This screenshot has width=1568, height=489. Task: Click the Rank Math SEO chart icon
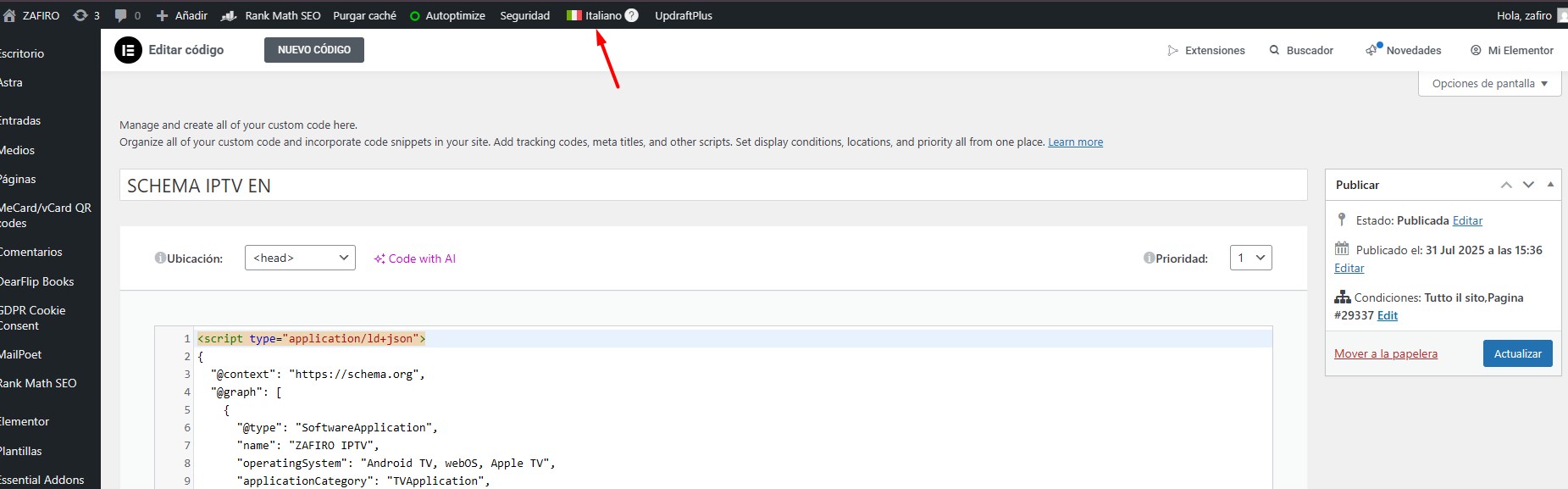pos(229,15)
